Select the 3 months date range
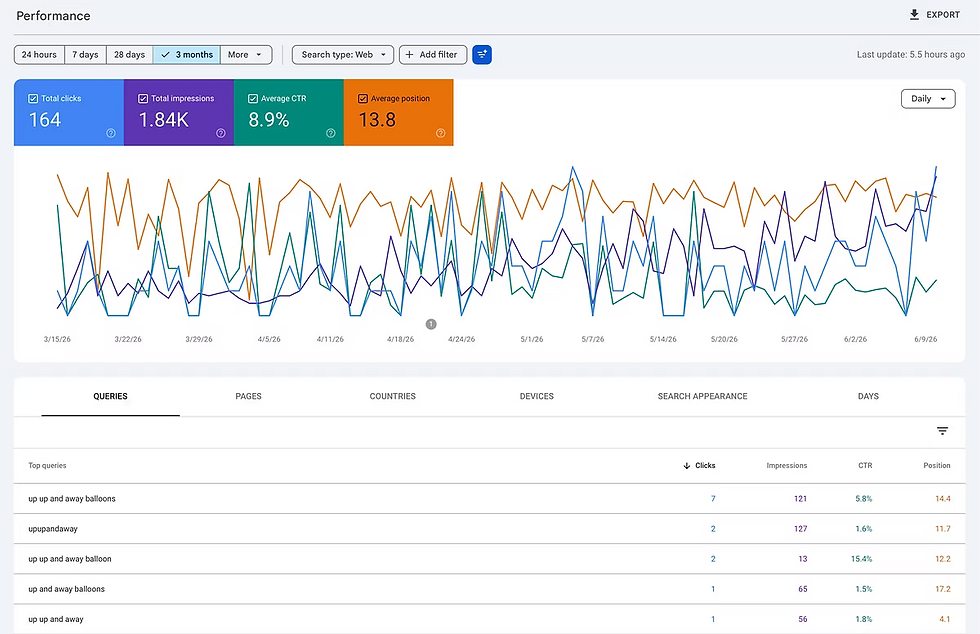The image size is (980, 634). pos(187,54)
